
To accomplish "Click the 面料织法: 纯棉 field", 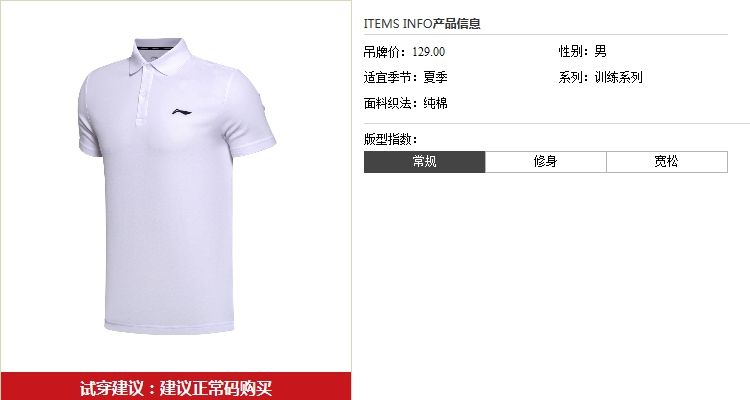I will pyautogui.click(x=406, y=103).
